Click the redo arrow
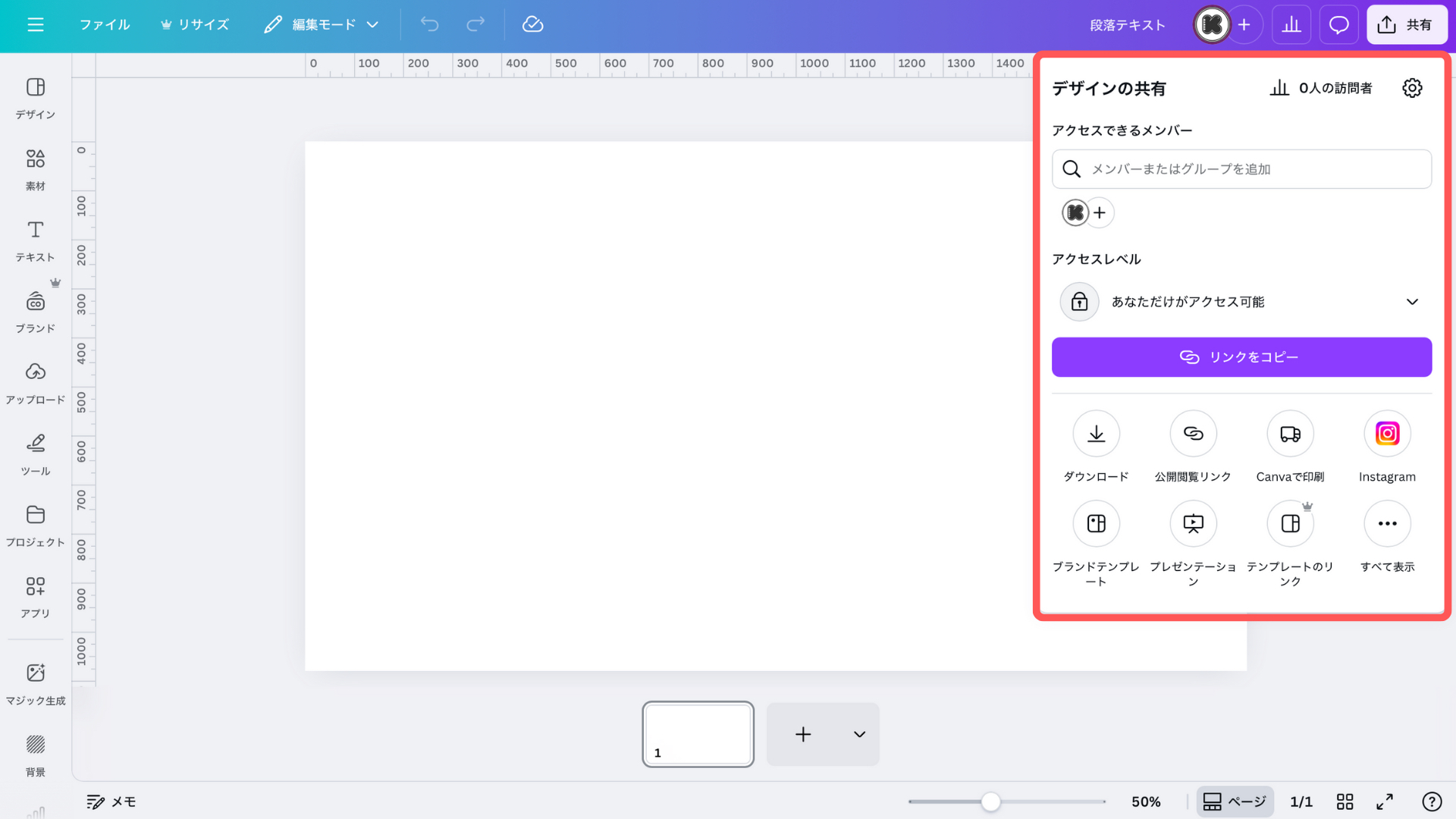The image size is (1456, 819). pyautogui.click(x=475, y=25)
